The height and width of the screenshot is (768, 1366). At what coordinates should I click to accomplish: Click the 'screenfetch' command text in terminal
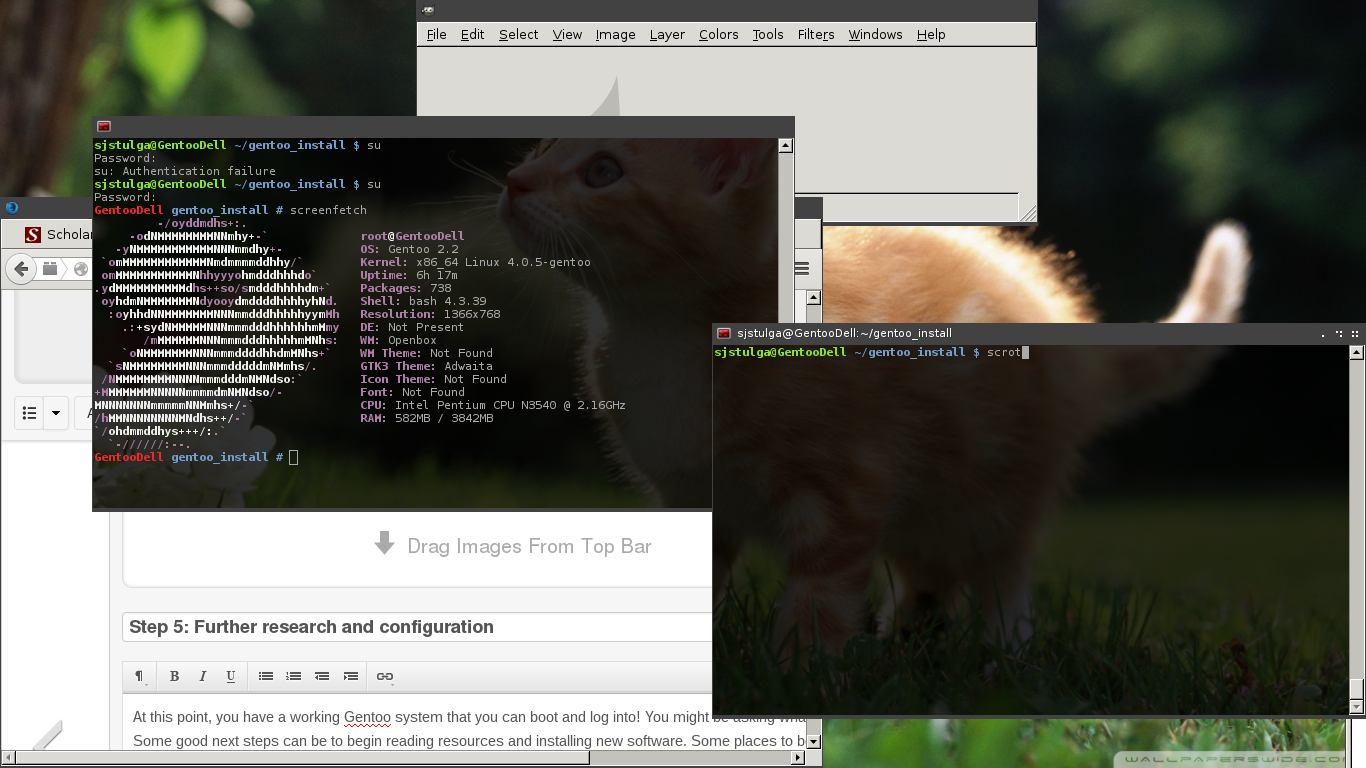click(328, 210)
